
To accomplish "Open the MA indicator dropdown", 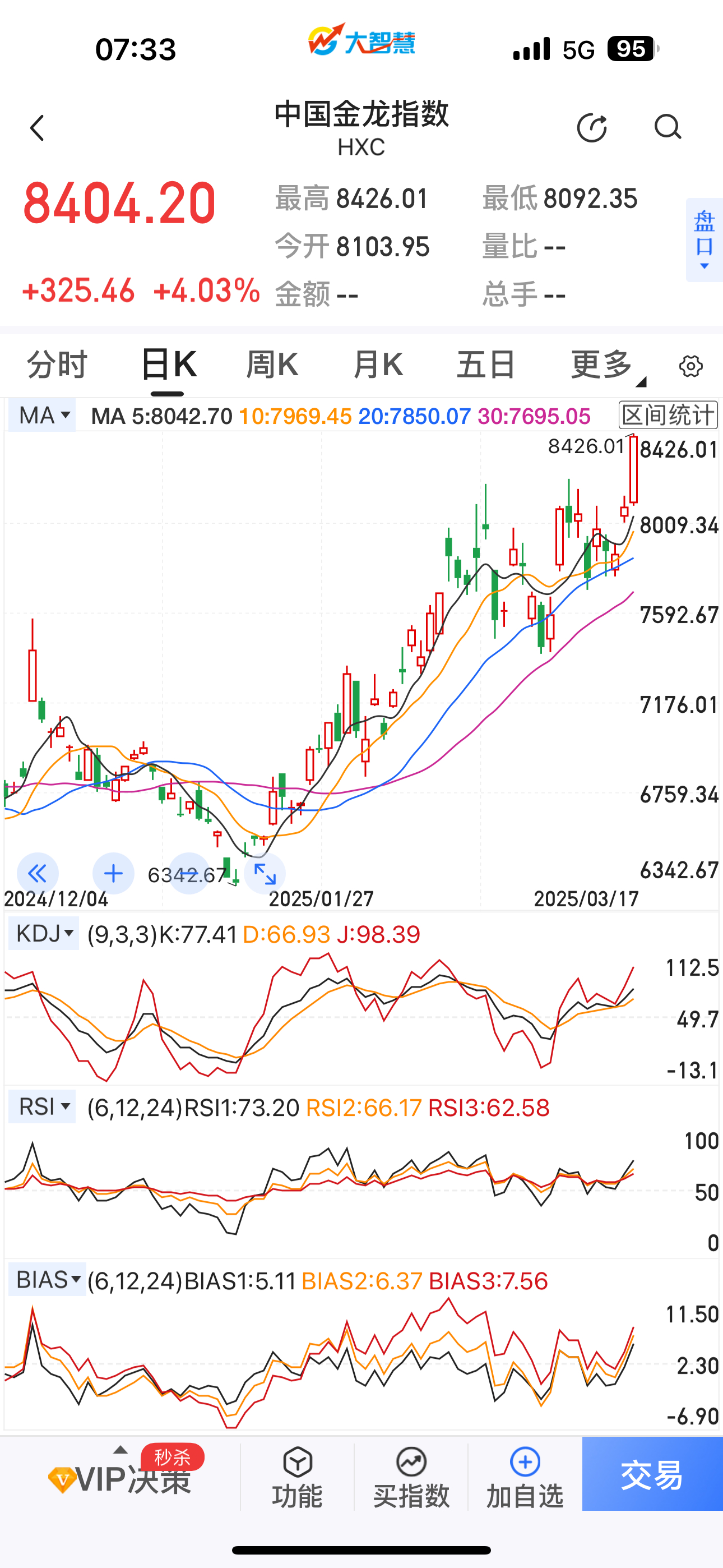I will (x=42, y=415).
